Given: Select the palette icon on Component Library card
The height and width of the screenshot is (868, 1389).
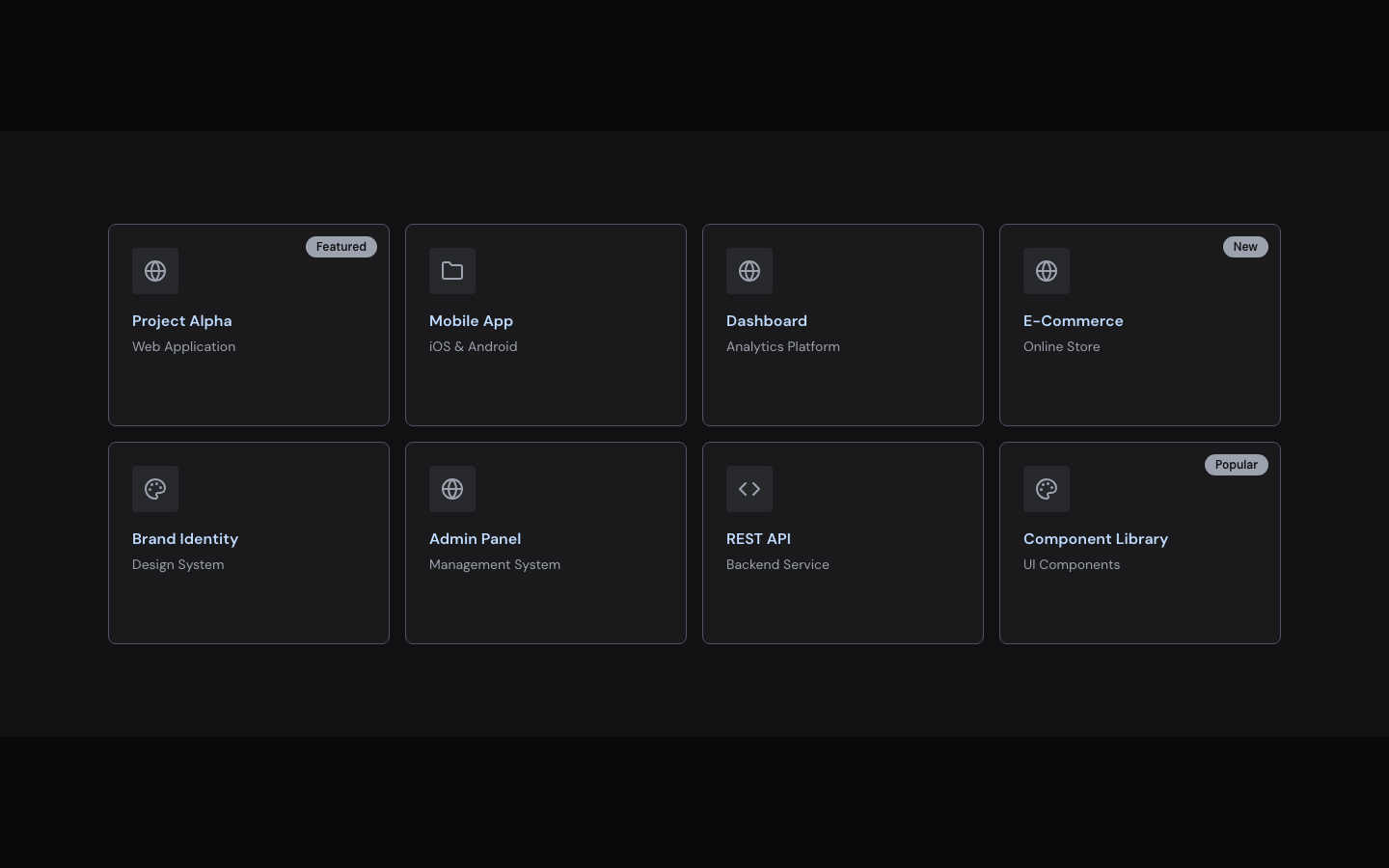Looking at the screenshot, I should (x=1047, y=489).
